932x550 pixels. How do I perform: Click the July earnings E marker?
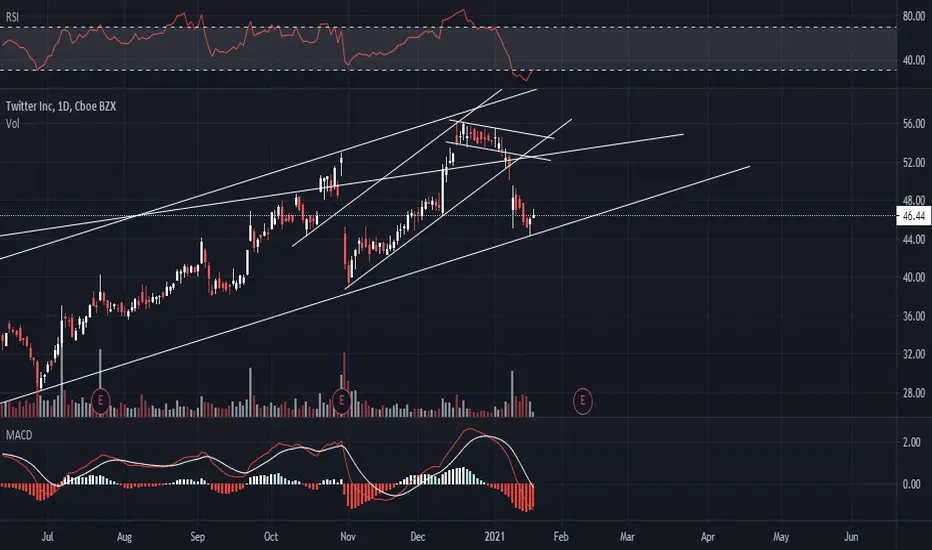pyautogui.click(x=100, y=401)
